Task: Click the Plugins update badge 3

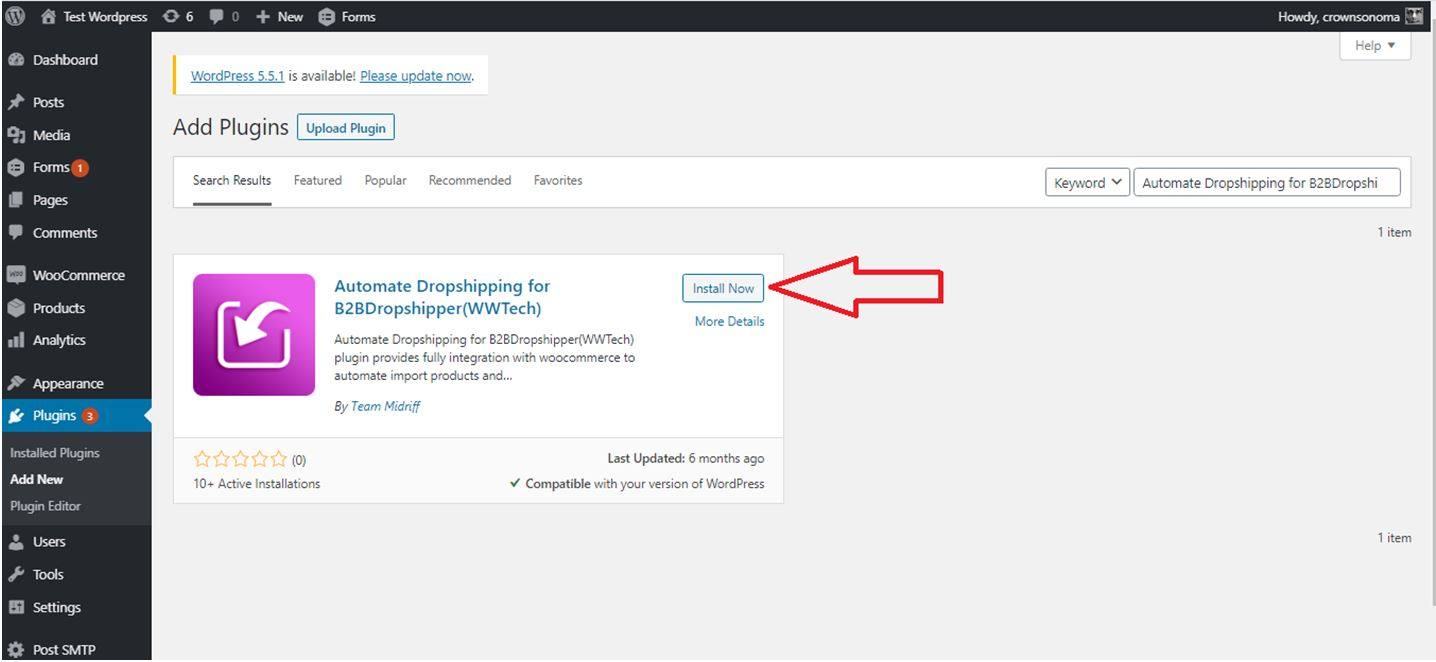Action: pyautogui.click(x=90, y=416)
